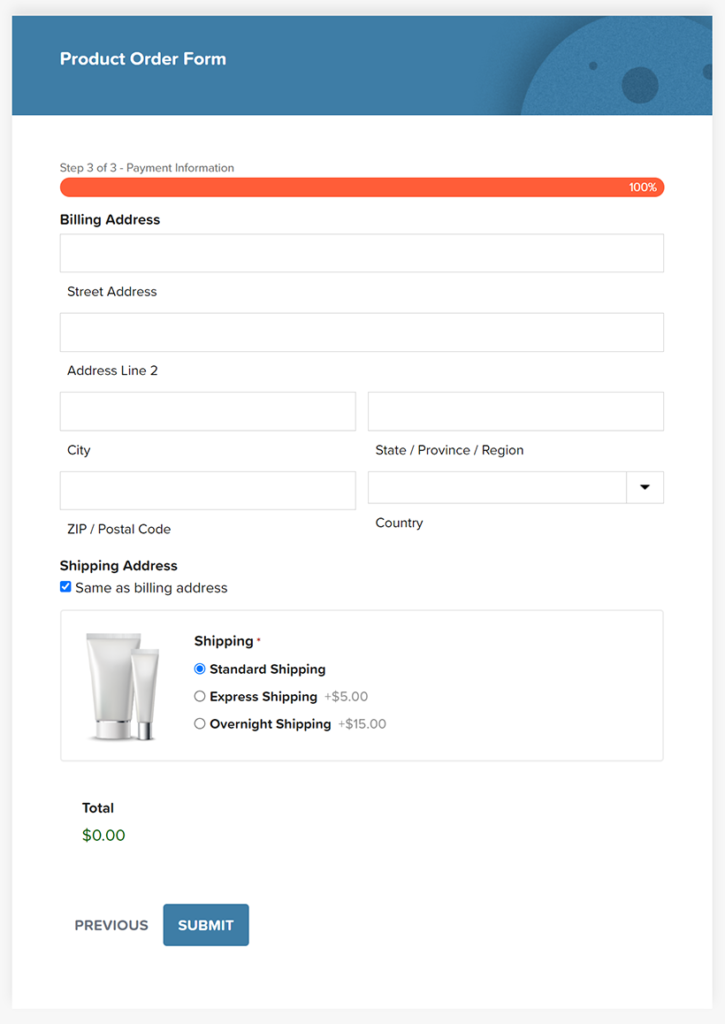
Task: Click the product tube thumbnail image
Action: pos(120,684)
